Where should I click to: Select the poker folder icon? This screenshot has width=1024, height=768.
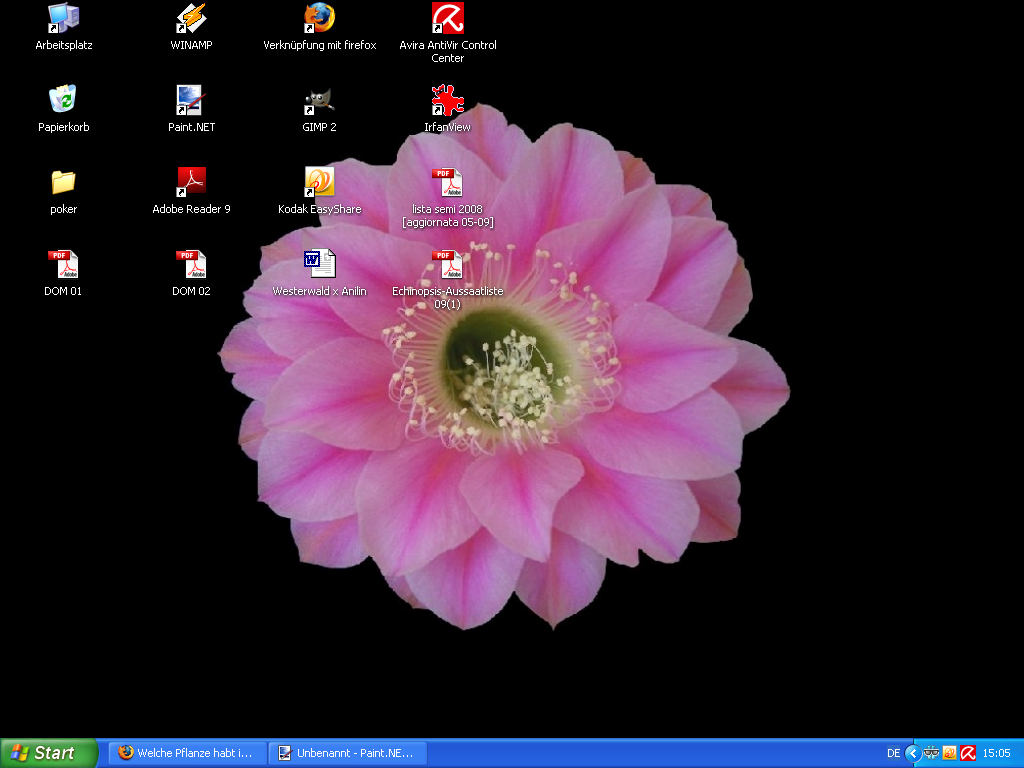(x=63, y=182)
